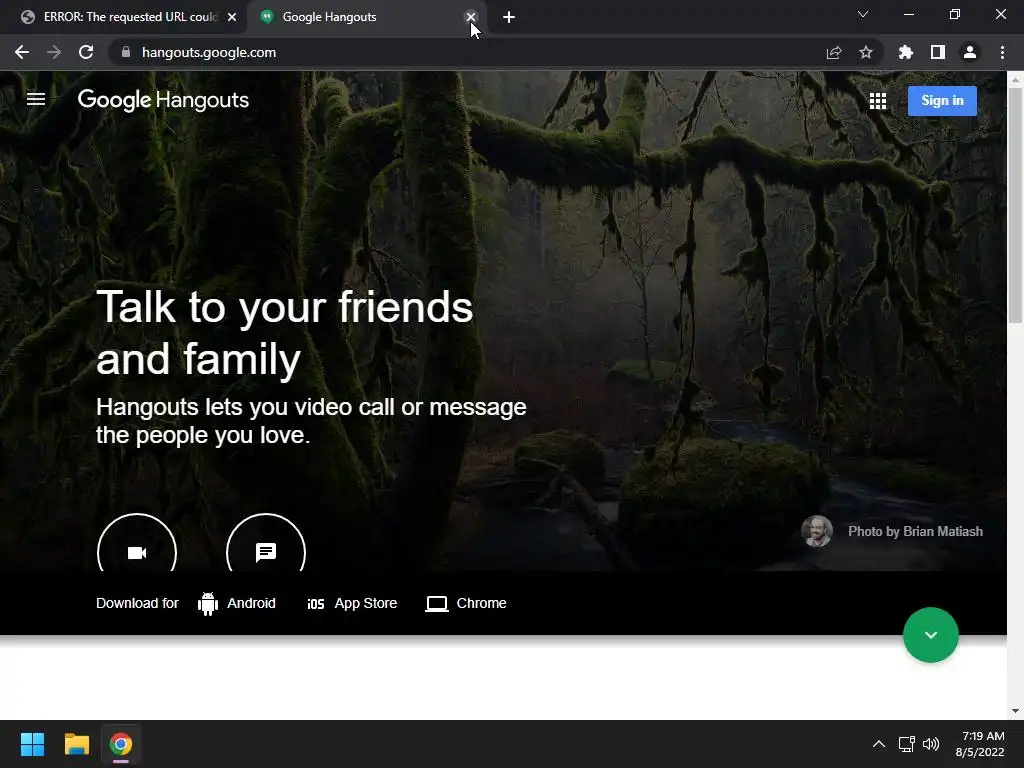This screenshot has width=1024, height=768.
Task: Click the Chrome icon in the taskbar
Action: [121, 744]
